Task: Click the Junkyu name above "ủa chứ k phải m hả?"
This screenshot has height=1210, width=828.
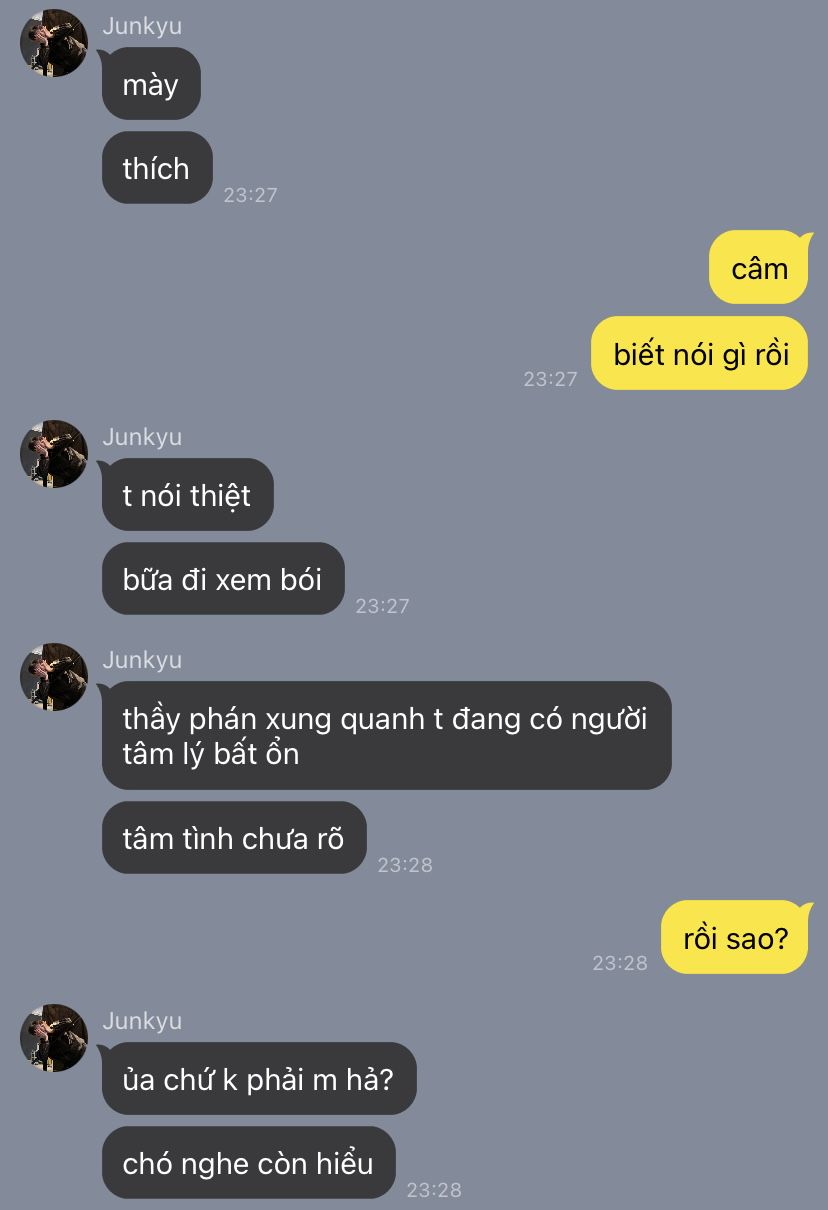Action: pyautogui.click(x=142, y=1021)
